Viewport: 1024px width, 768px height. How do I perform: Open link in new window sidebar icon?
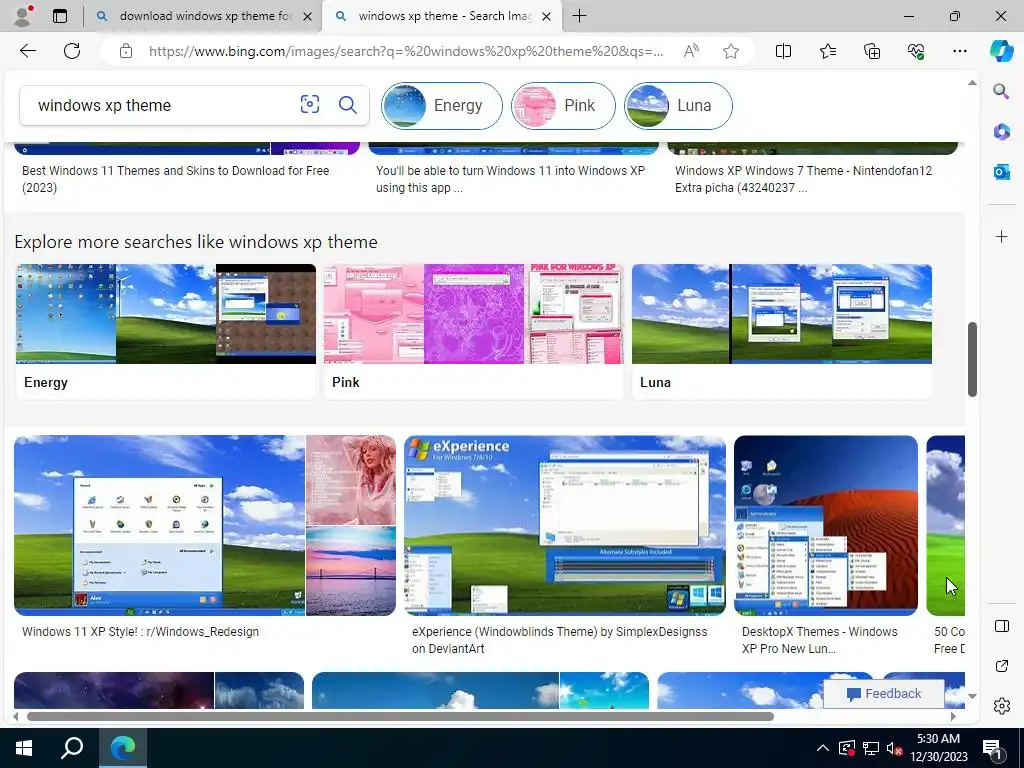[x=1001, y=666]
